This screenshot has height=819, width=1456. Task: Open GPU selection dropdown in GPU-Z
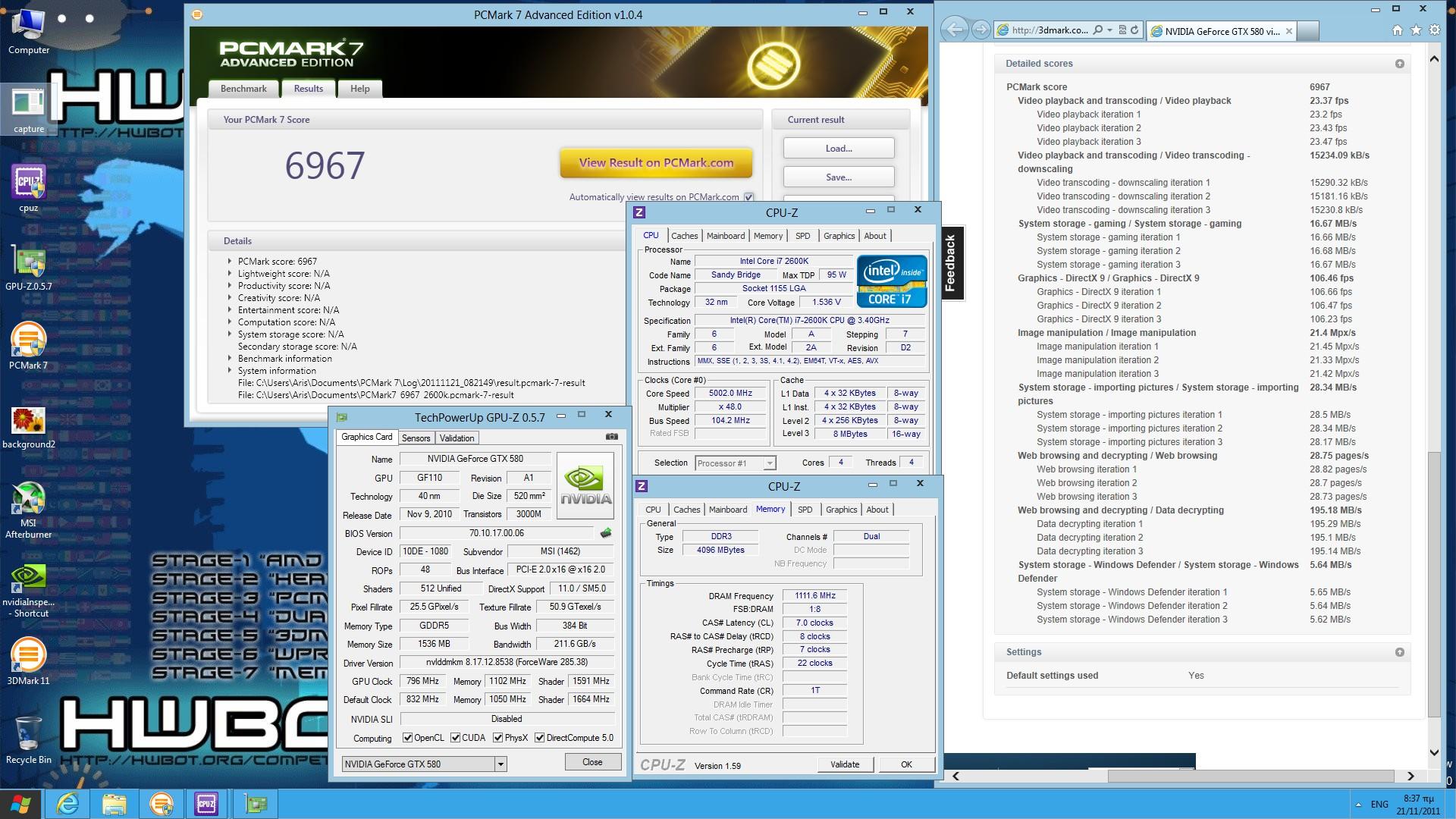coord(500,764)
